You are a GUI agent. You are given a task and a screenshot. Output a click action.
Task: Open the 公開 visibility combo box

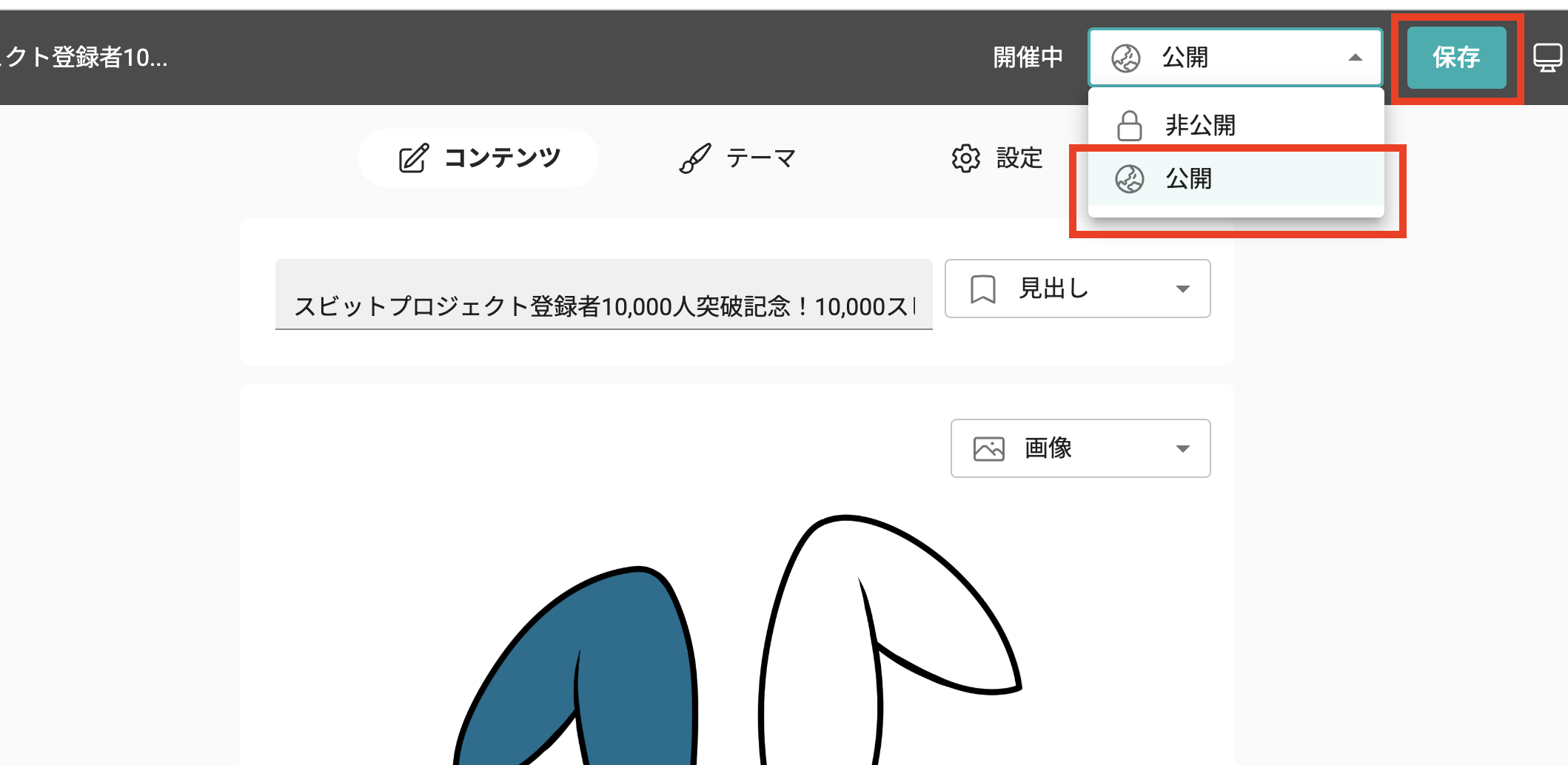pos(1235,58)
